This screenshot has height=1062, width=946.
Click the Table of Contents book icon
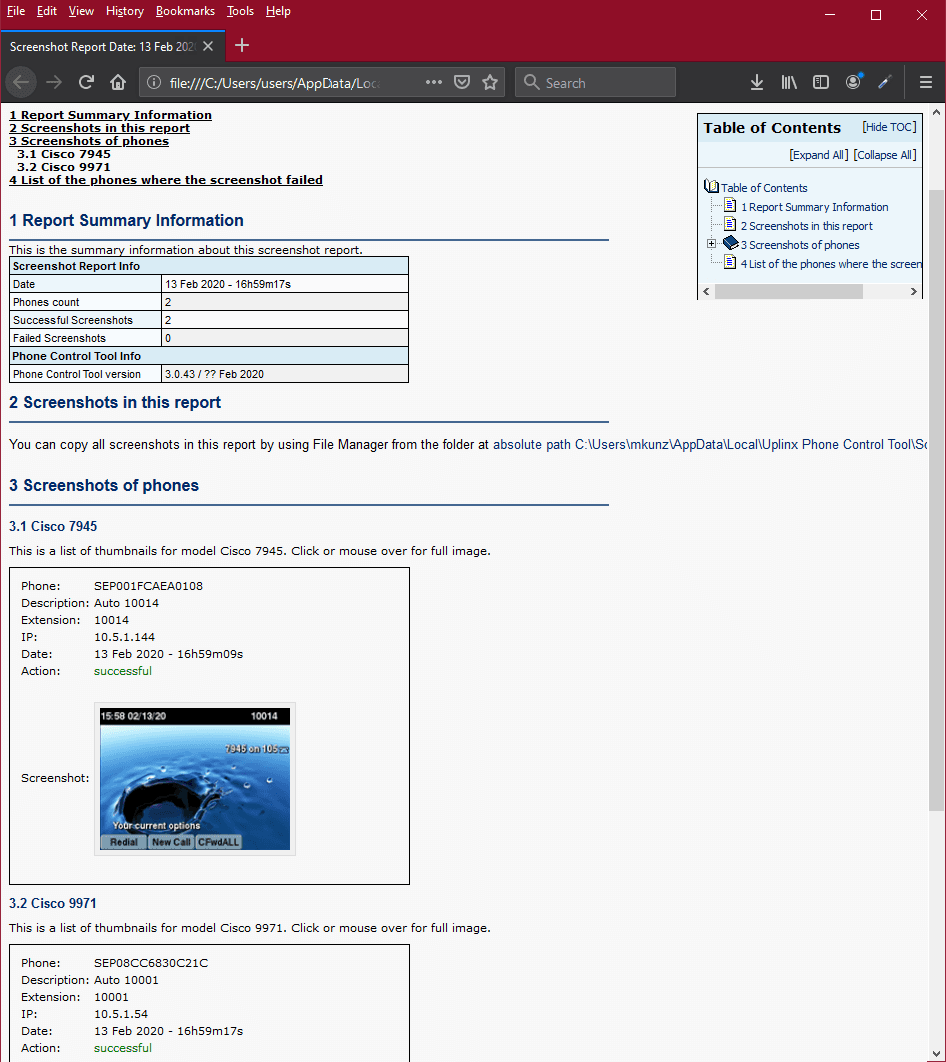(x=711, y=186)
